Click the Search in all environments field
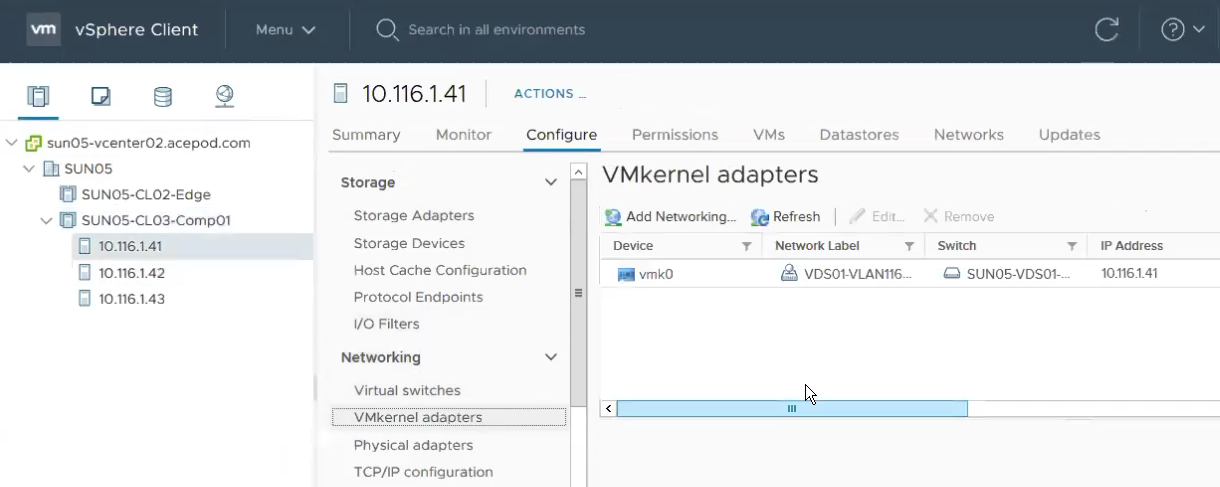Viewport: 1220px width, 487px height. tap(497, 30)
